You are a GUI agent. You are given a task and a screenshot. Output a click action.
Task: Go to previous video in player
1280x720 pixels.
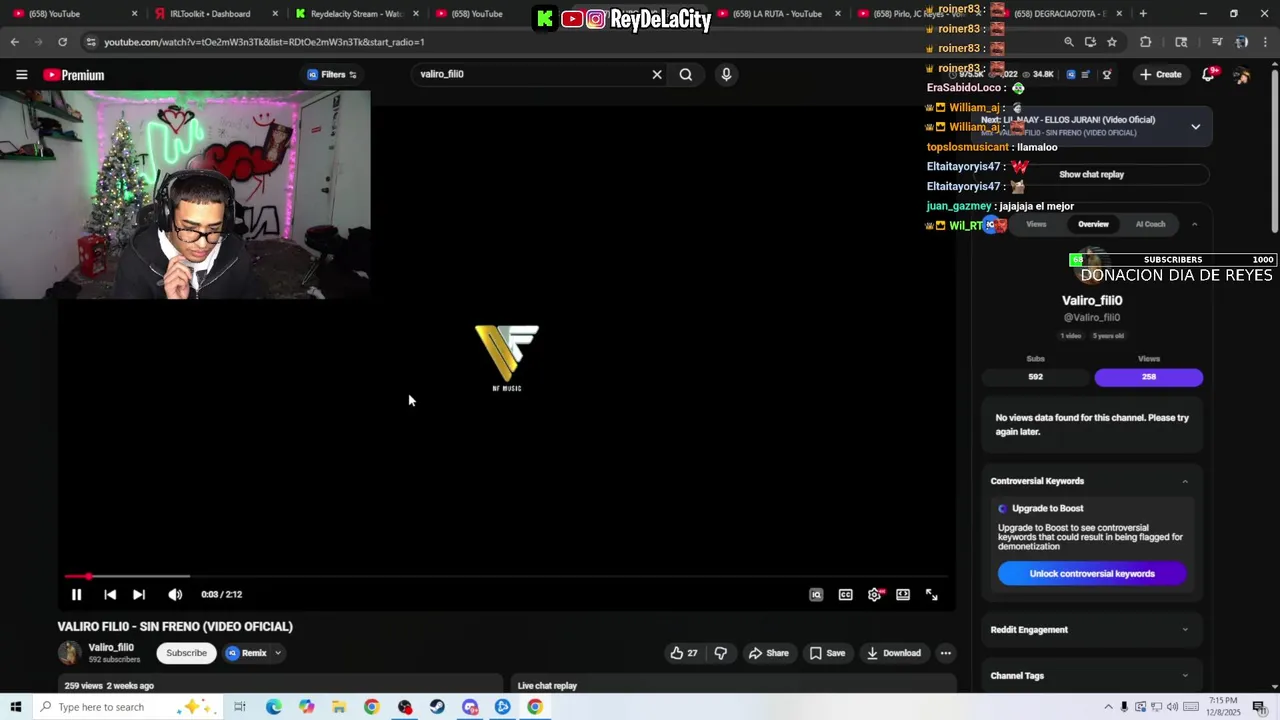[x=110, y=594]
